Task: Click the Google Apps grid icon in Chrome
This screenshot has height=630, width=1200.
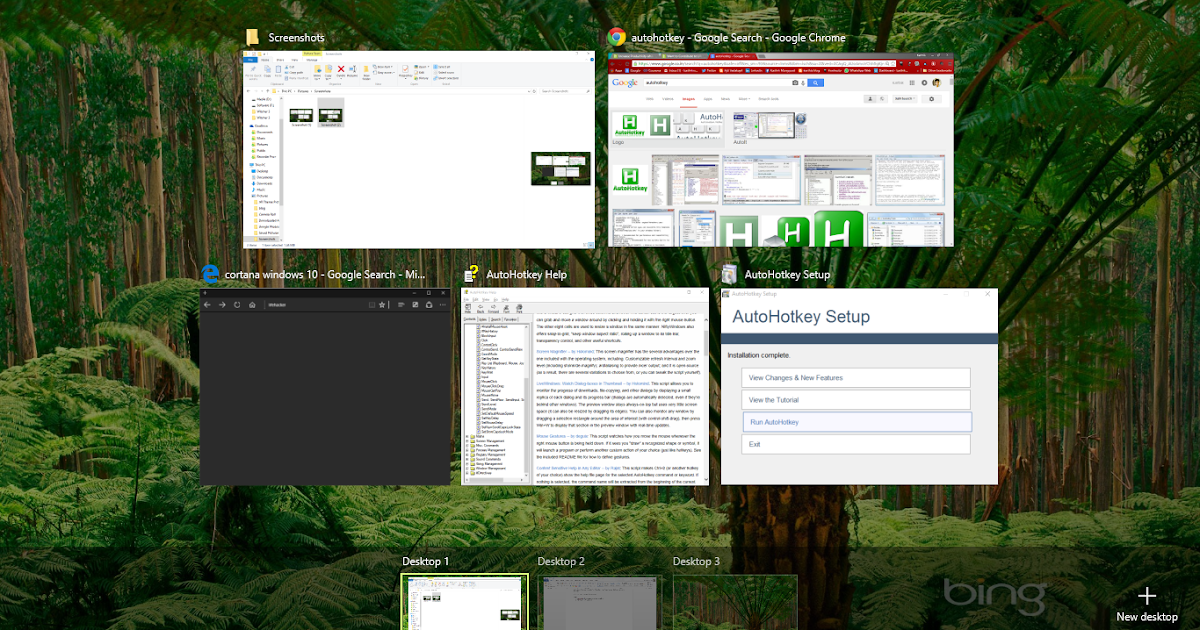Action: pos(913,84)
